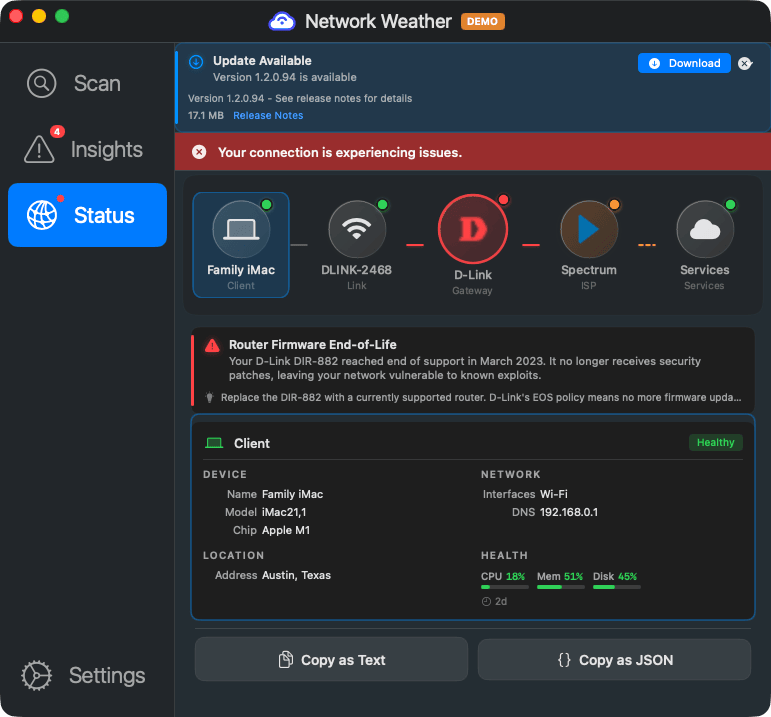Open the Release Notes link
Screen dimensions: 771x717
point(268,116)
